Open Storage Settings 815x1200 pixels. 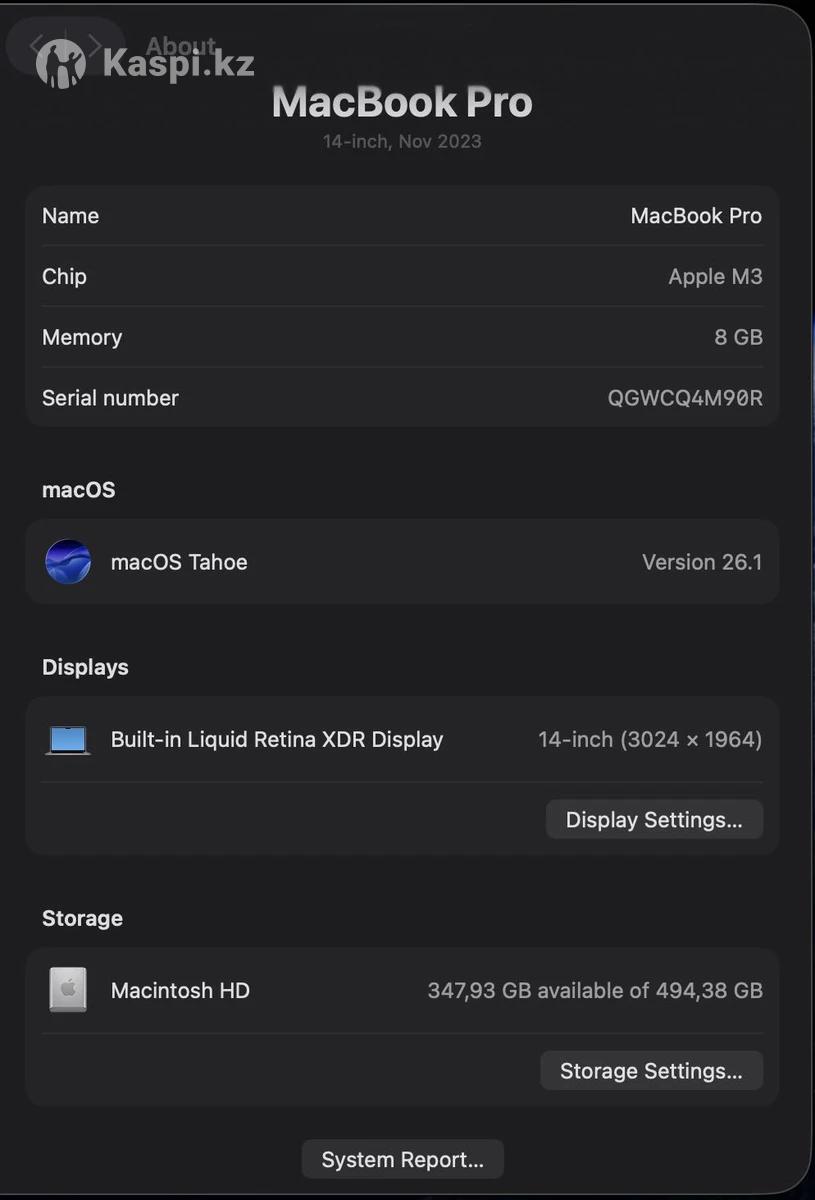[x=651, y=1071]
